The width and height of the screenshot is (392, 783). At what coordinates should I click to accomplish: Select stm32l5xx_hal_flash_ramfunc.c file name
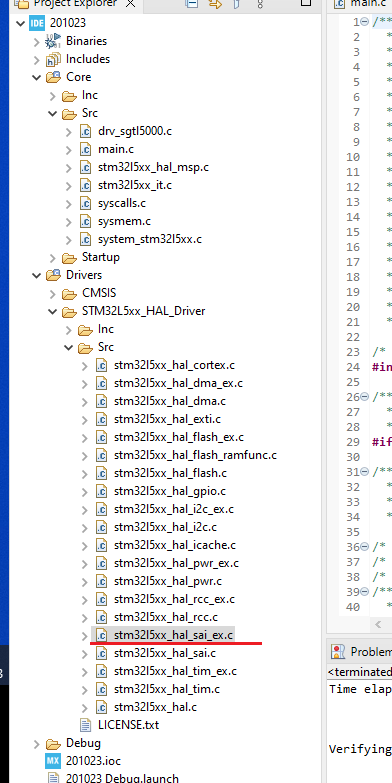coord(195,455)
